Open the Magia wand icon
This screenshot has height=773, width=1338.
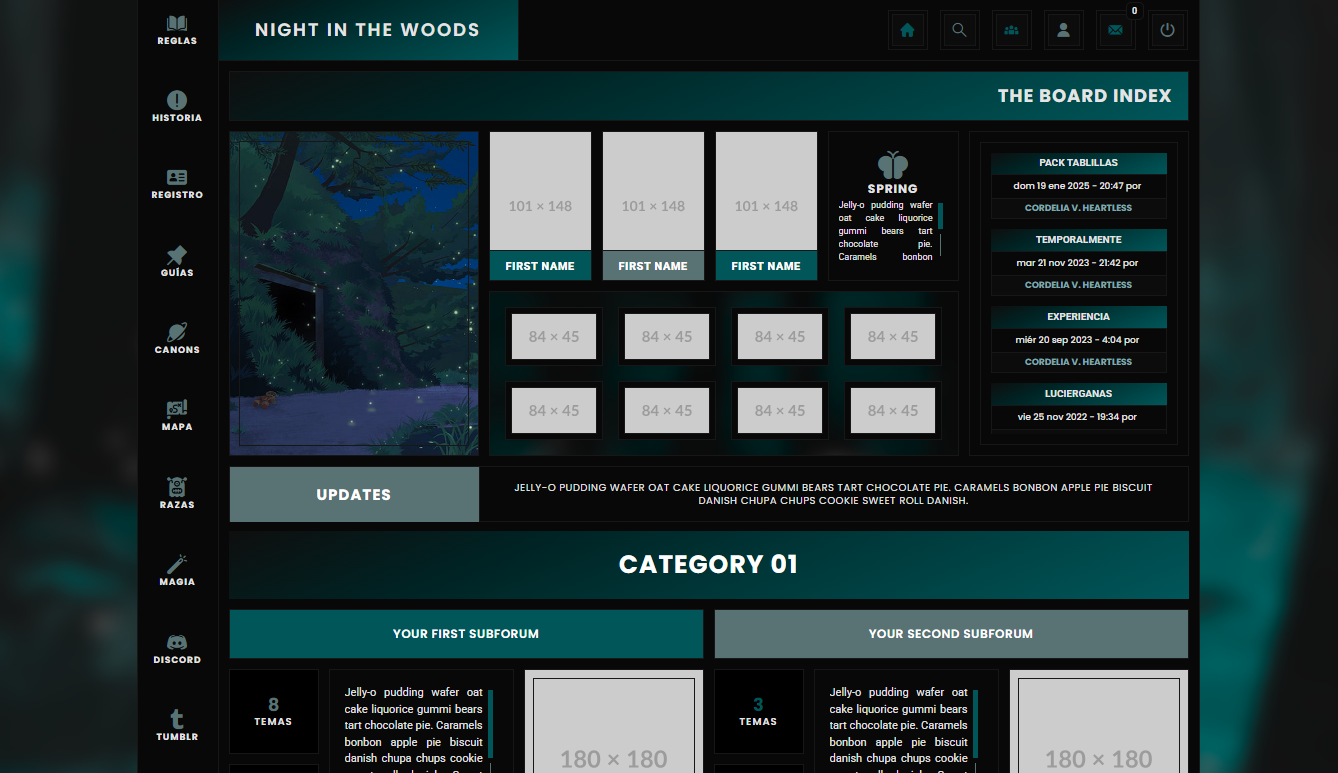click(x=177, y=564)
